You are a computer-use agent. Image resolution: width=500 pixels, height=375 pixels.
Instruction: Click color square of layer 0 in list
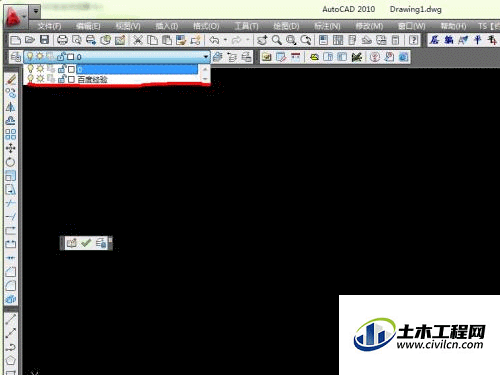[x=71, y=69]
